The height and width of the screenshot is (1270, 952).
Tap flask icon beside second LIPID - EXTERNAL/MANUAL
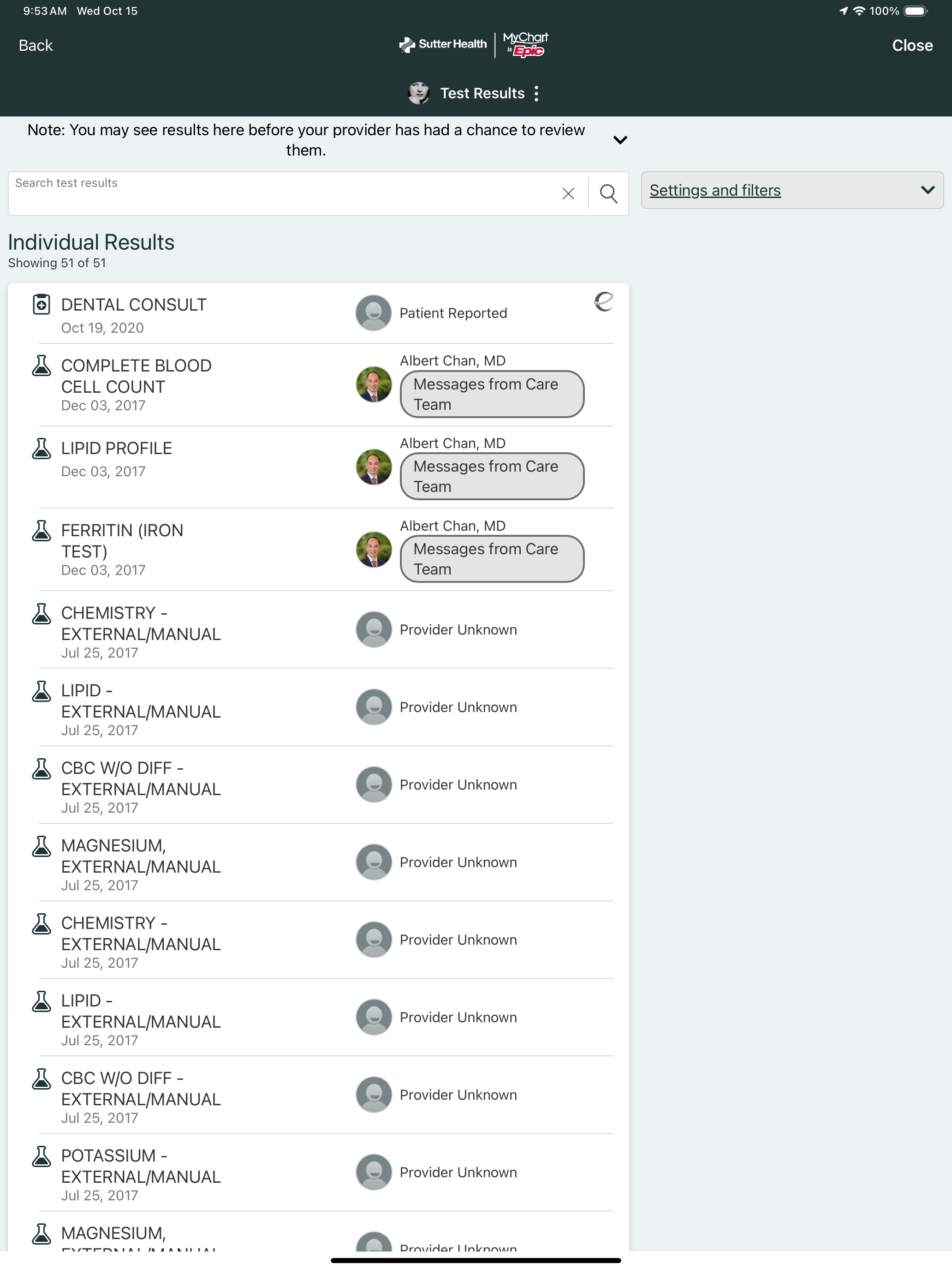click(42, 1001)
